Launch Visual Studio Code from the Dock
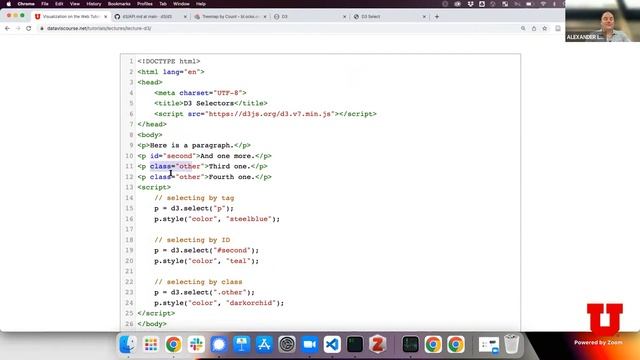This screenshot has height=360, width=640. [332, 344]
